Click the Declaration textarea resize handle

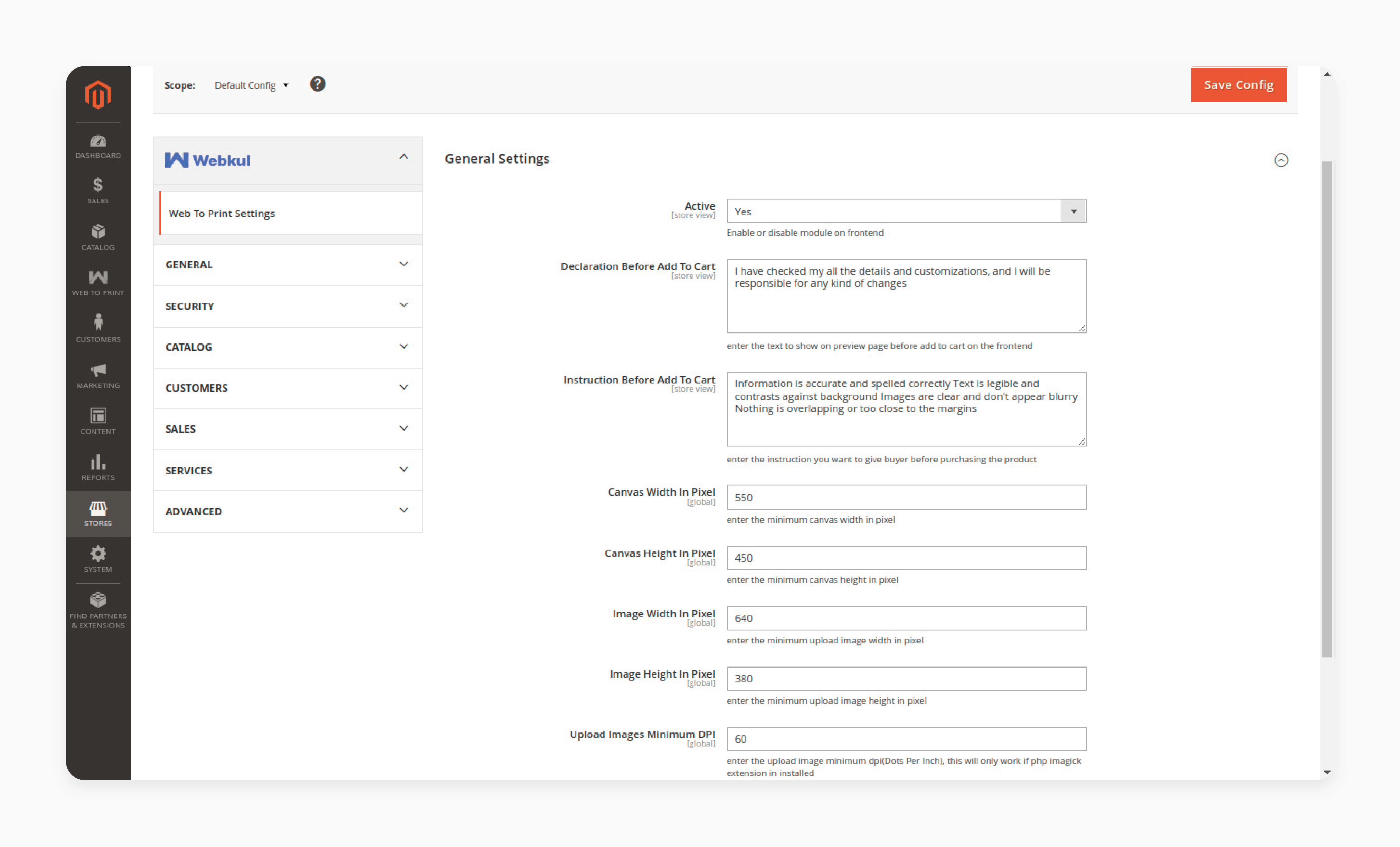point(1082,328)
